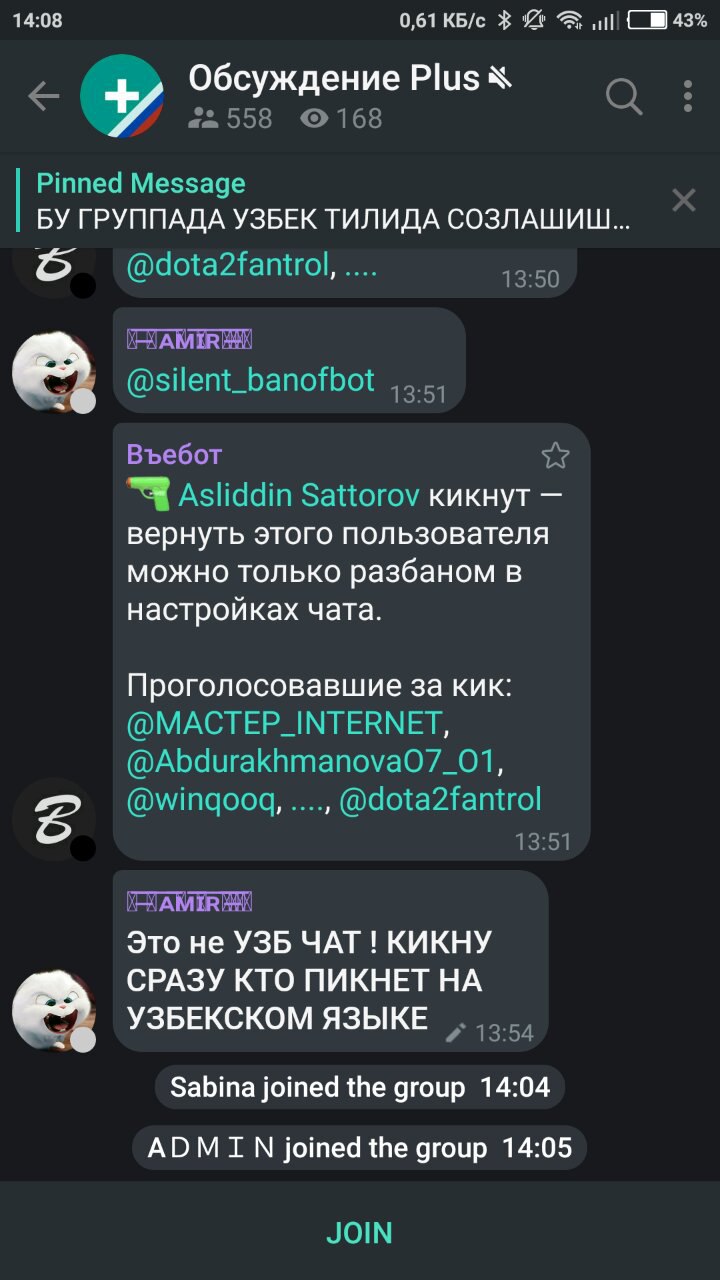Open the white rabbit avatar near the УЗБ ЧАТ message
Viewport: 720px width, 1280px height.
[x=54, y=1010]
